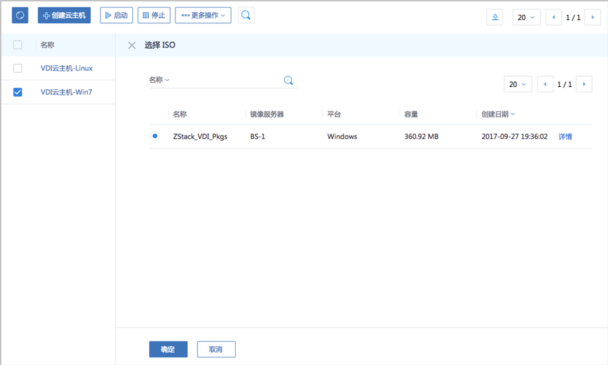Image resolution: width=608 pixels, height=365 pixels.
Task: Open the toolbar search magnifier icon
Action: click(246, 16)
